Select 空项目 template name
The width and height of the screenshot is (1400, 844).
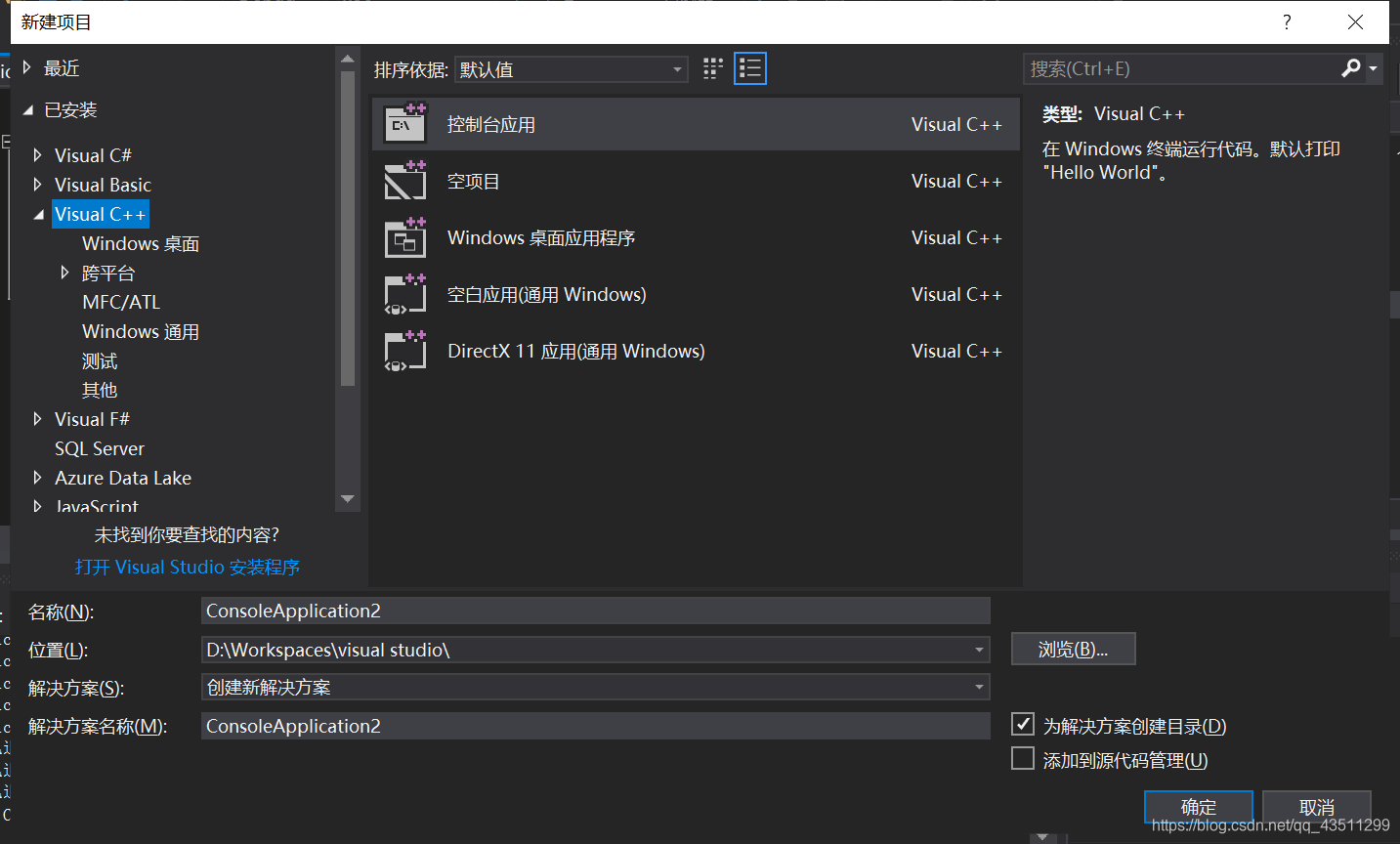(x=474, y=181)
